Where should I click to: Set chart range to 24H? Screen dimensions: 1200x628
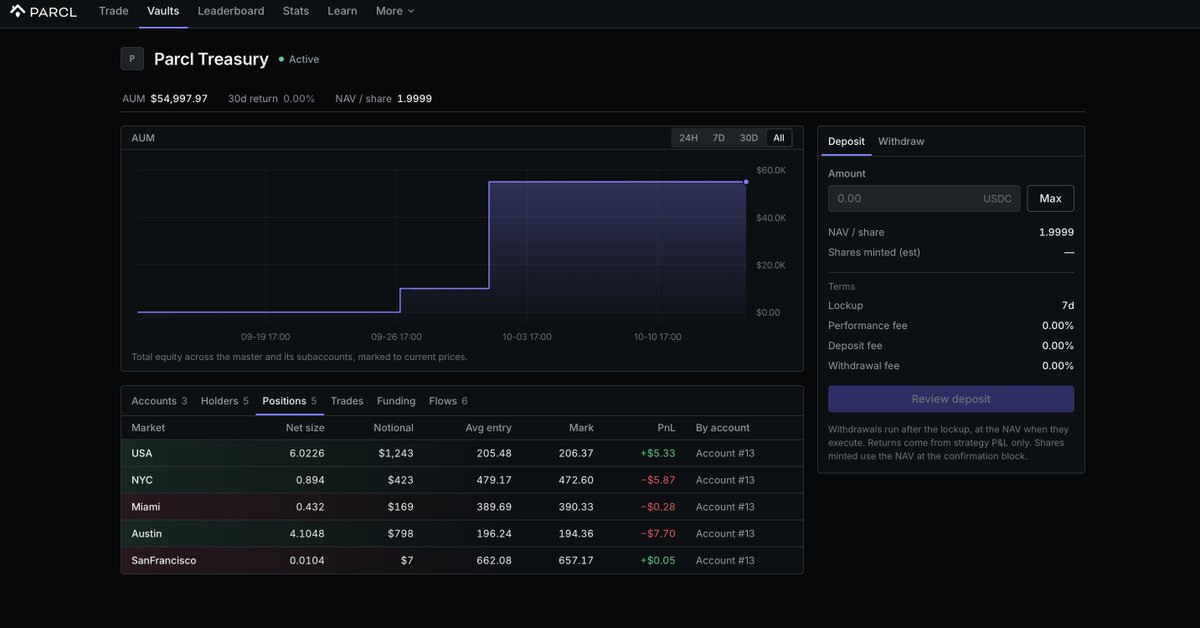tap(689, 138)
